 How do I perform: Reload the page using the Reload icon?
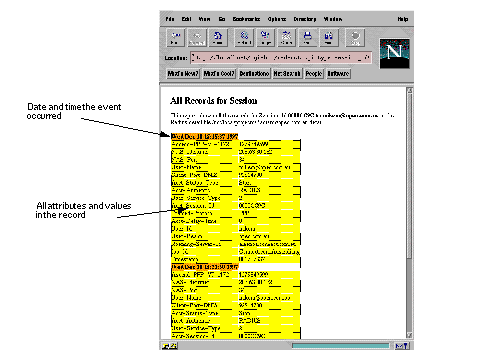[x=244, y=37]
